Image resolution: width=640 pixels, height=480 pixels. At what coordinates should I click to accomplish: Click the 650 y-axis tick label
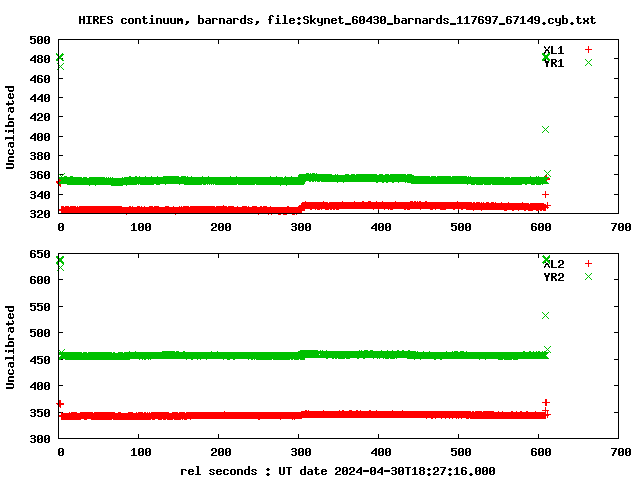[x=40, y=254]
